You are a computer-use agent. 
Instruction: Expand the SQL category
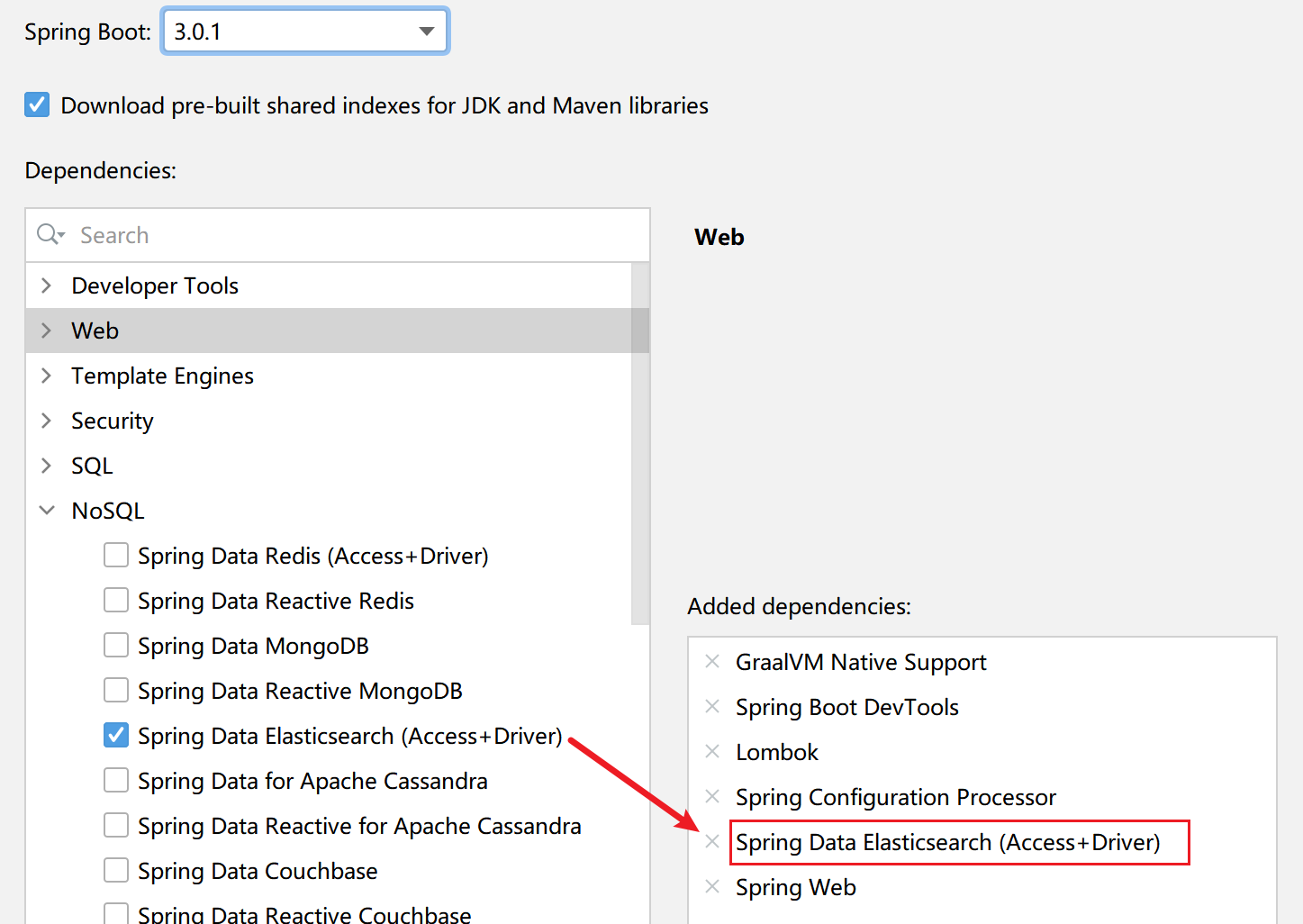coord(47,466)
